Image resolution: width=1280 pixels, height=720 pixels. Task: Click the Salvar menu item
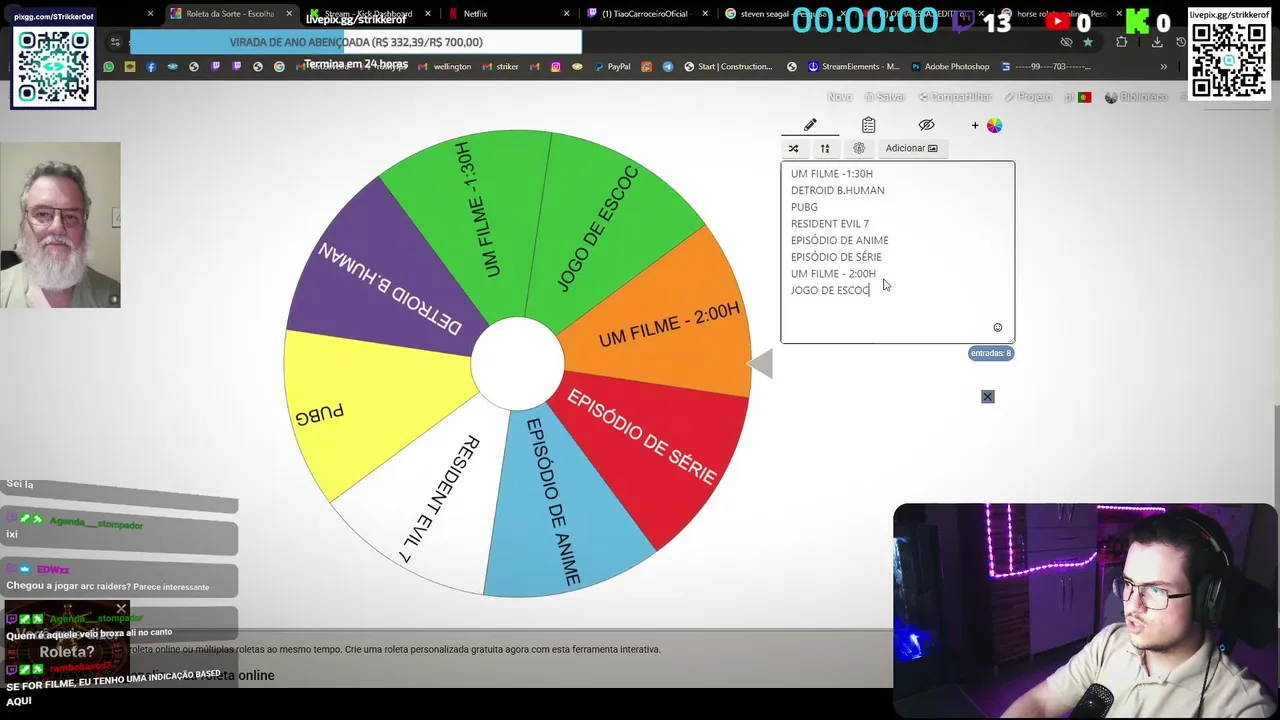pyautogui.click(x=885, y=97)
